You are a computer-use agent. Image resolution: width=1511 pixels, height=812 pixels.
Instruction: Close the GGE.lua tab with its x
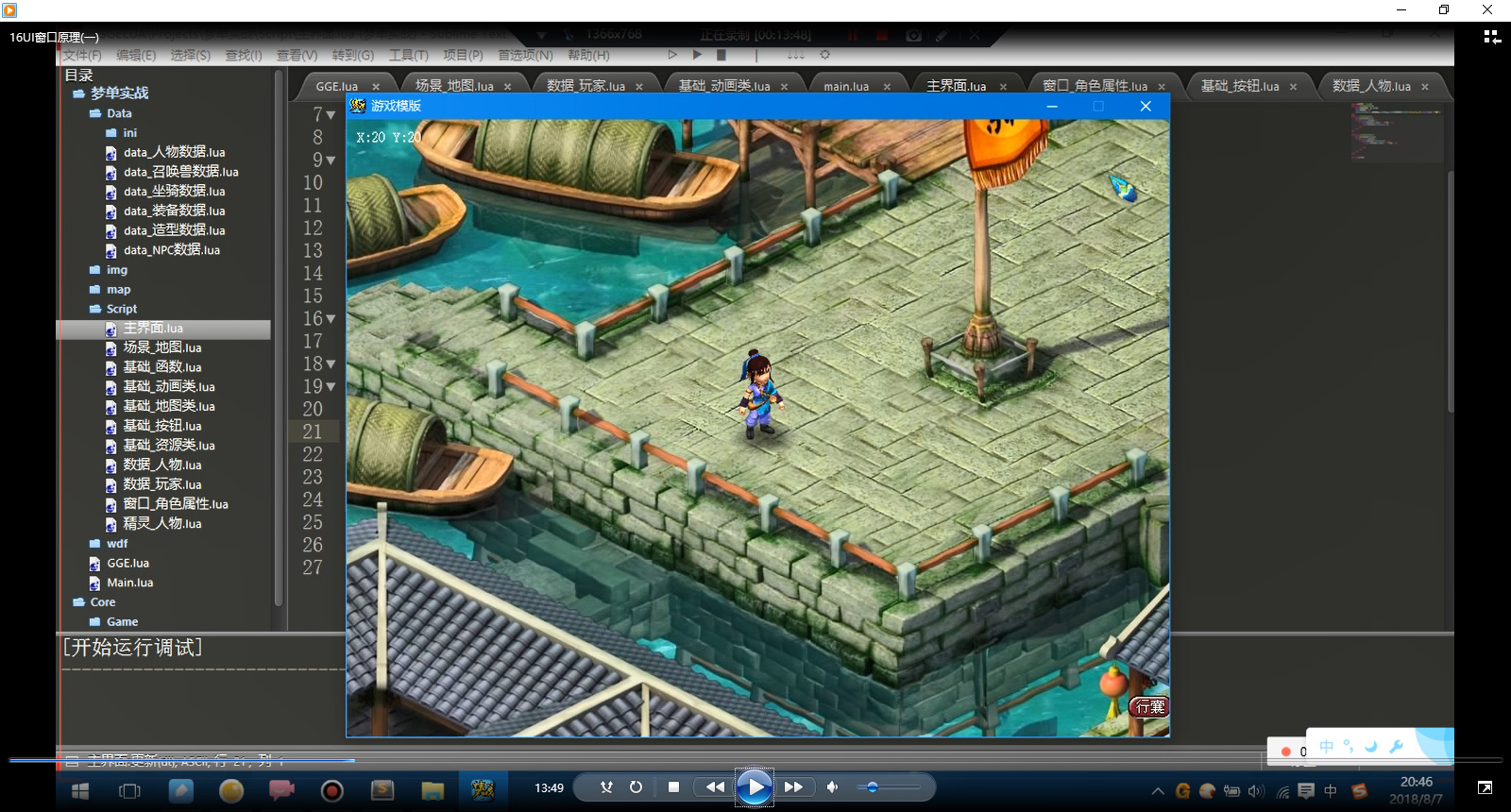tap(376, 86)
